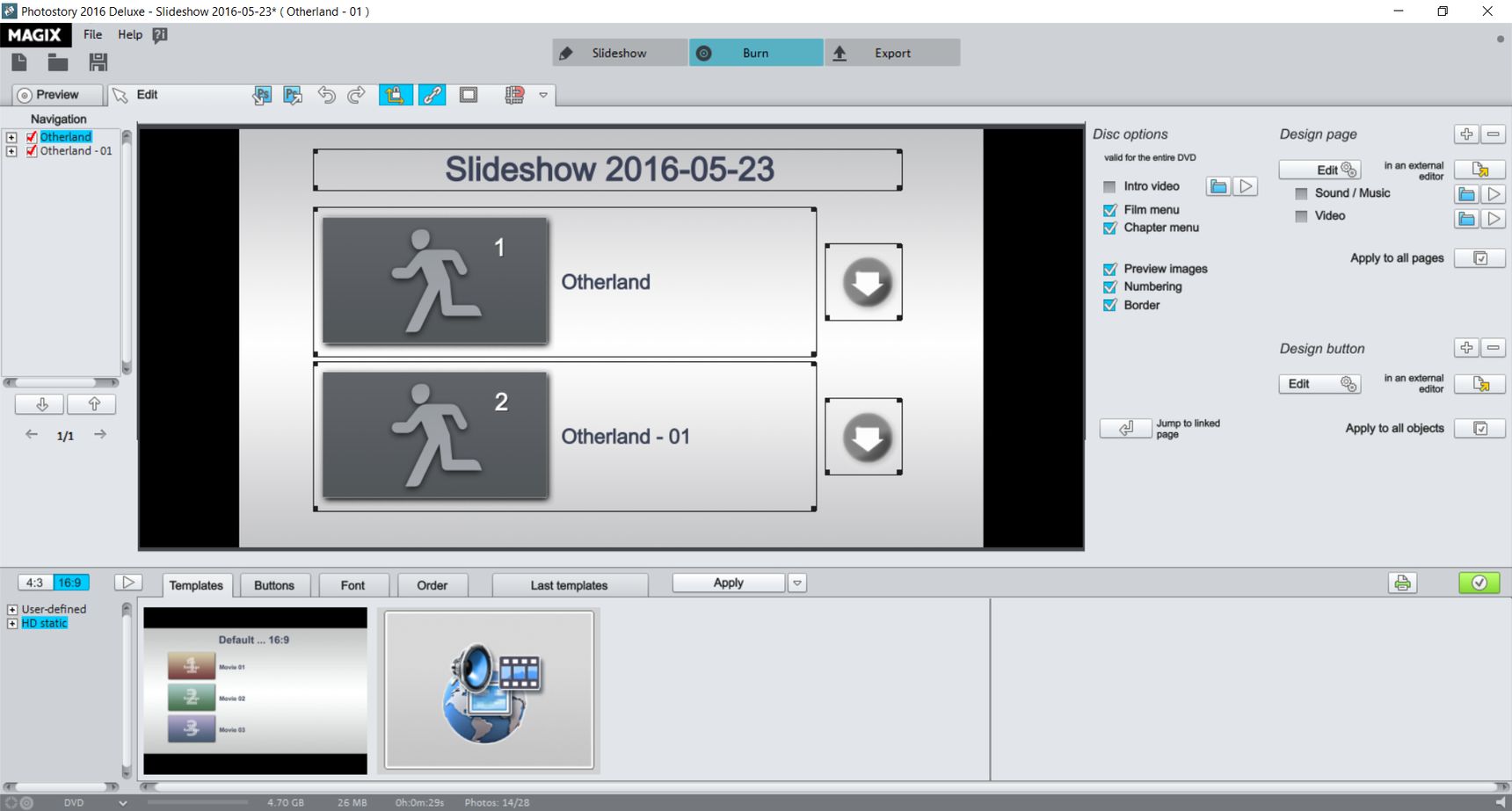Save the project with the floppy disk icon

click(x=98, y=62)
